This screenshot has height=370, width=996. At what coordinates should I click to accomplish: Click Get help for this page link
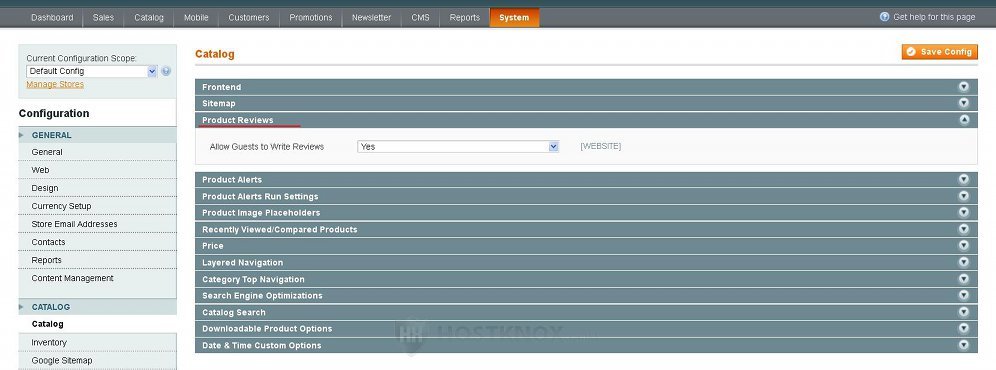click(x=934, y=17)
